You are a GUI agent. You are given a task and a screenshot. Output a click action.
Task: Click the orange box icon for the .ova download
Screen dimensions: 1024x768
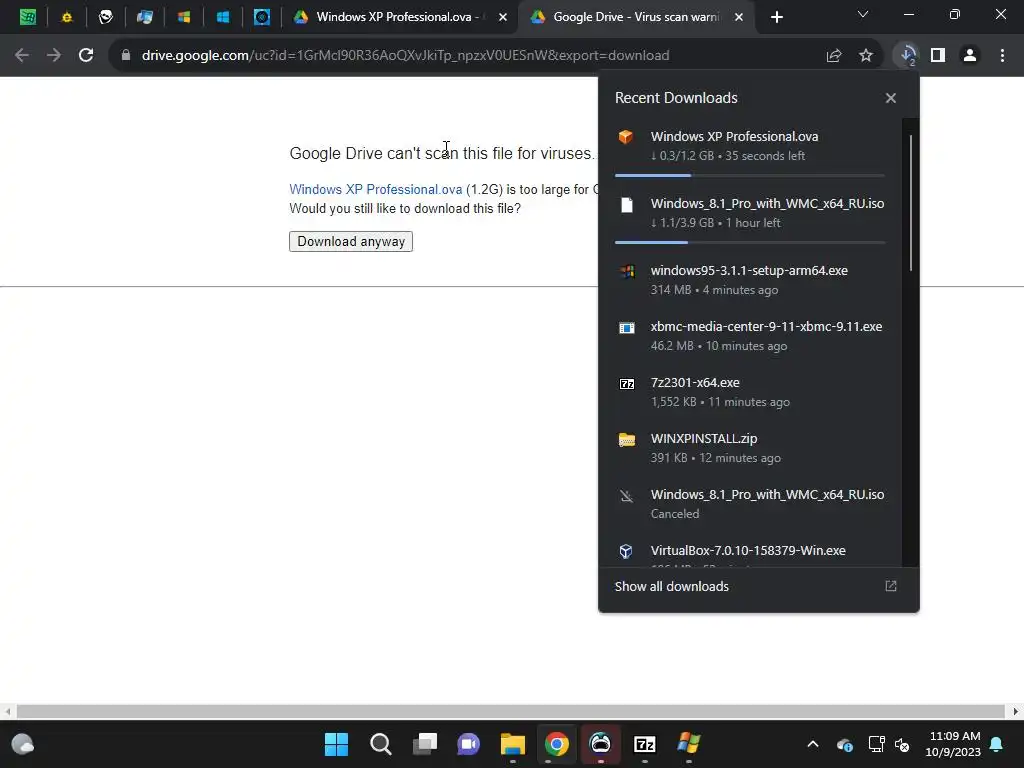626,136
